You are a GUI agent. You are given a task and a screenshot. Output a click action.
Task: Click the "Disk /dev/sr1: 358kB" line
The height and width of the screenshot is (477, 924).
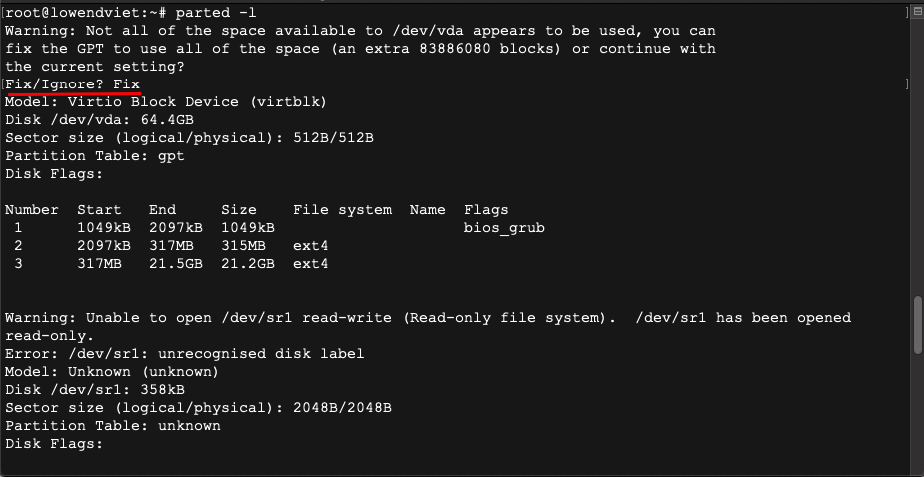(x=94, y=390)
